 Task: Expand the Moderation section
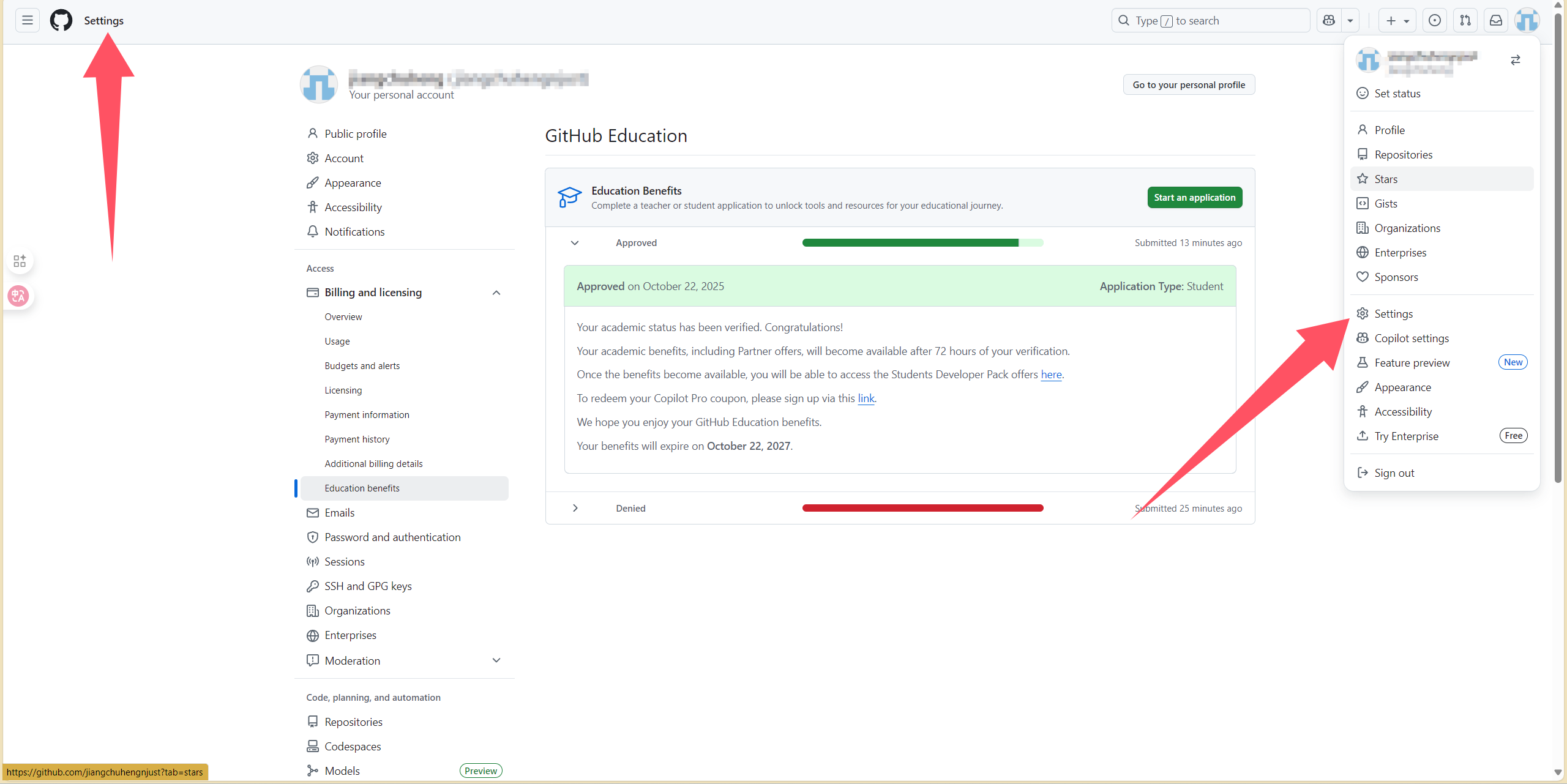(x=496, y=660)
